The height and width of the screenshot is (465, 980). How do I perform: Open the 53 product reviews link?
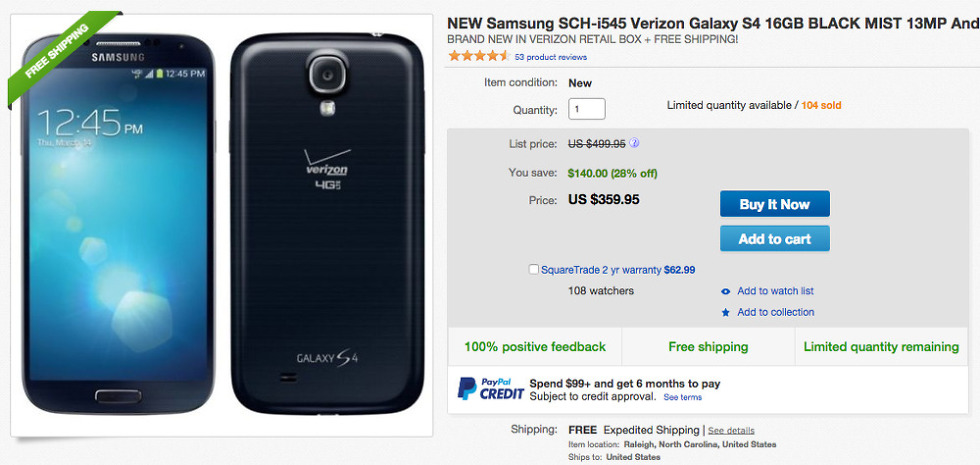(551, 57)
